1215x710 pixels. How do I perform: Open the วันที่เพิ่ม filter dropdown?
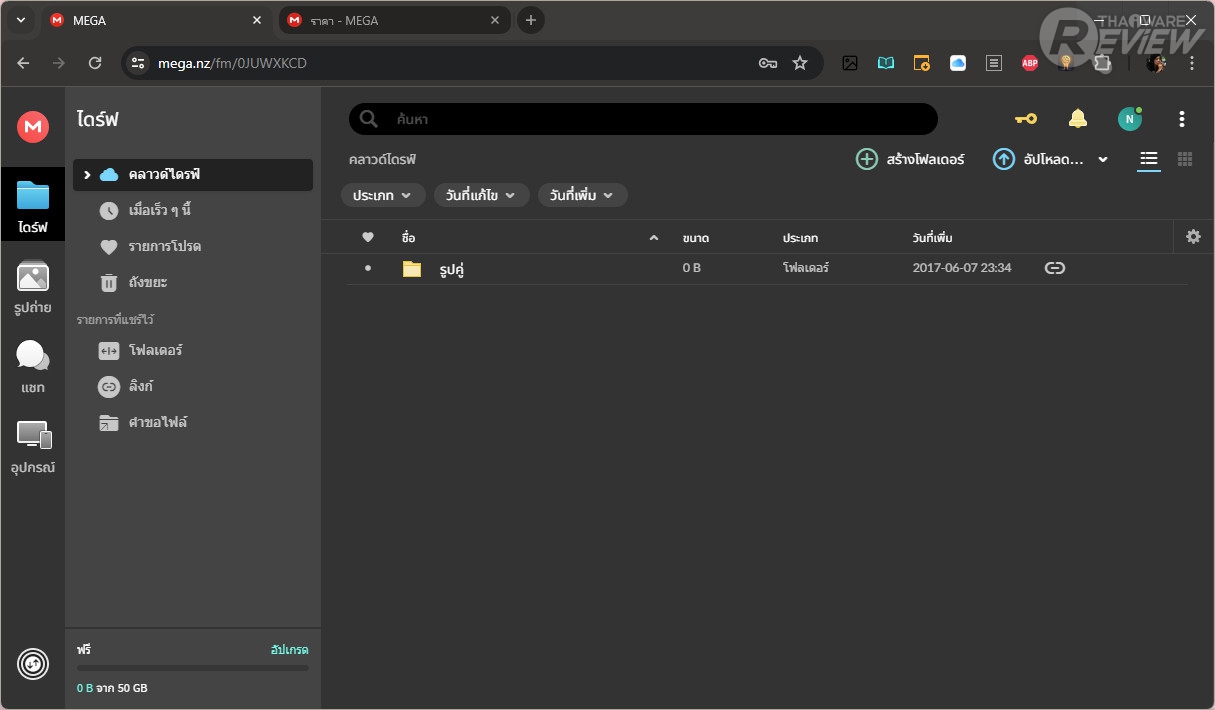pos(582,195)
